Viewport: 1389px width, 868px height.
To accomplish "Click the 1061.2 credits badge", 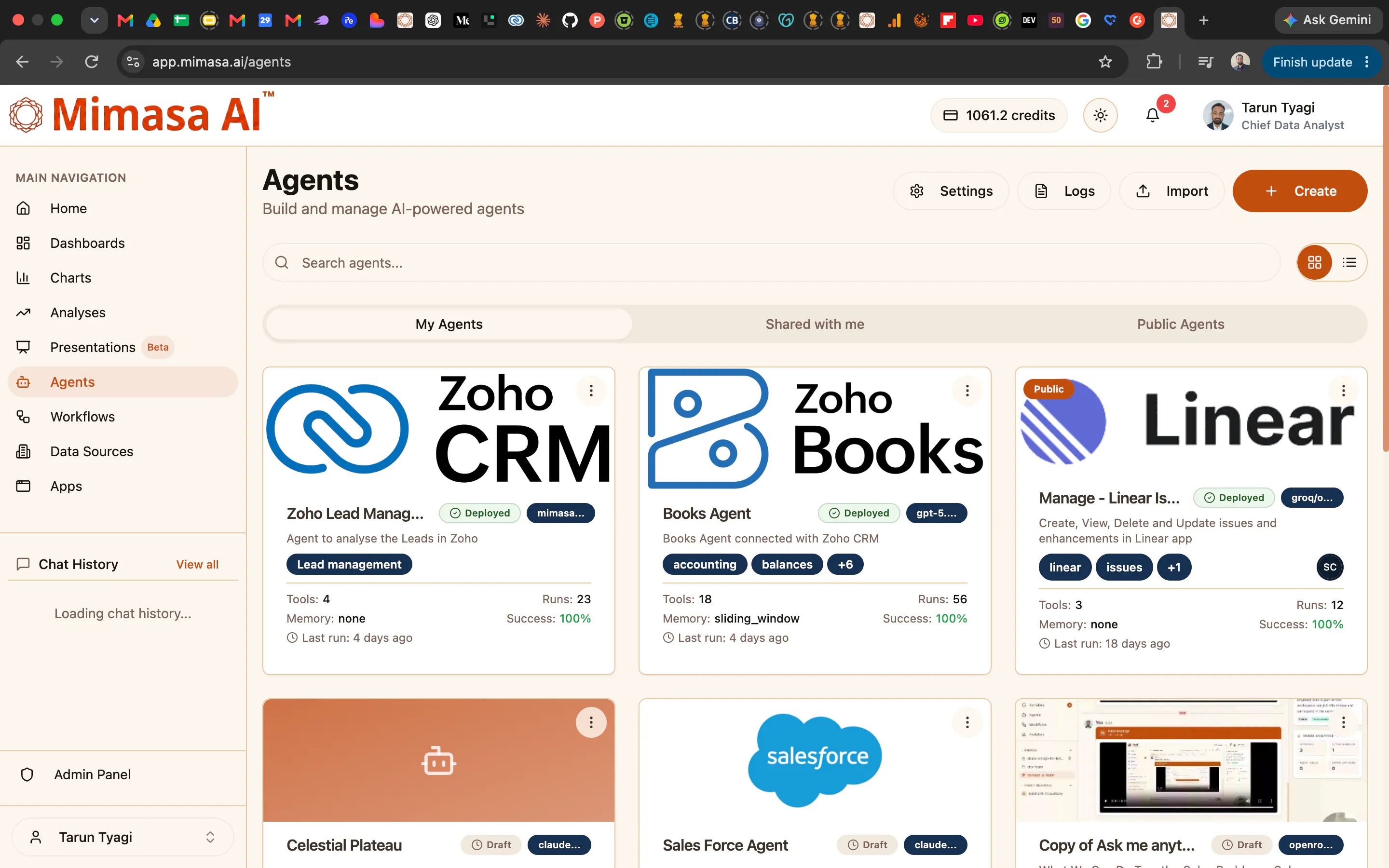I will tap(999, 115).
